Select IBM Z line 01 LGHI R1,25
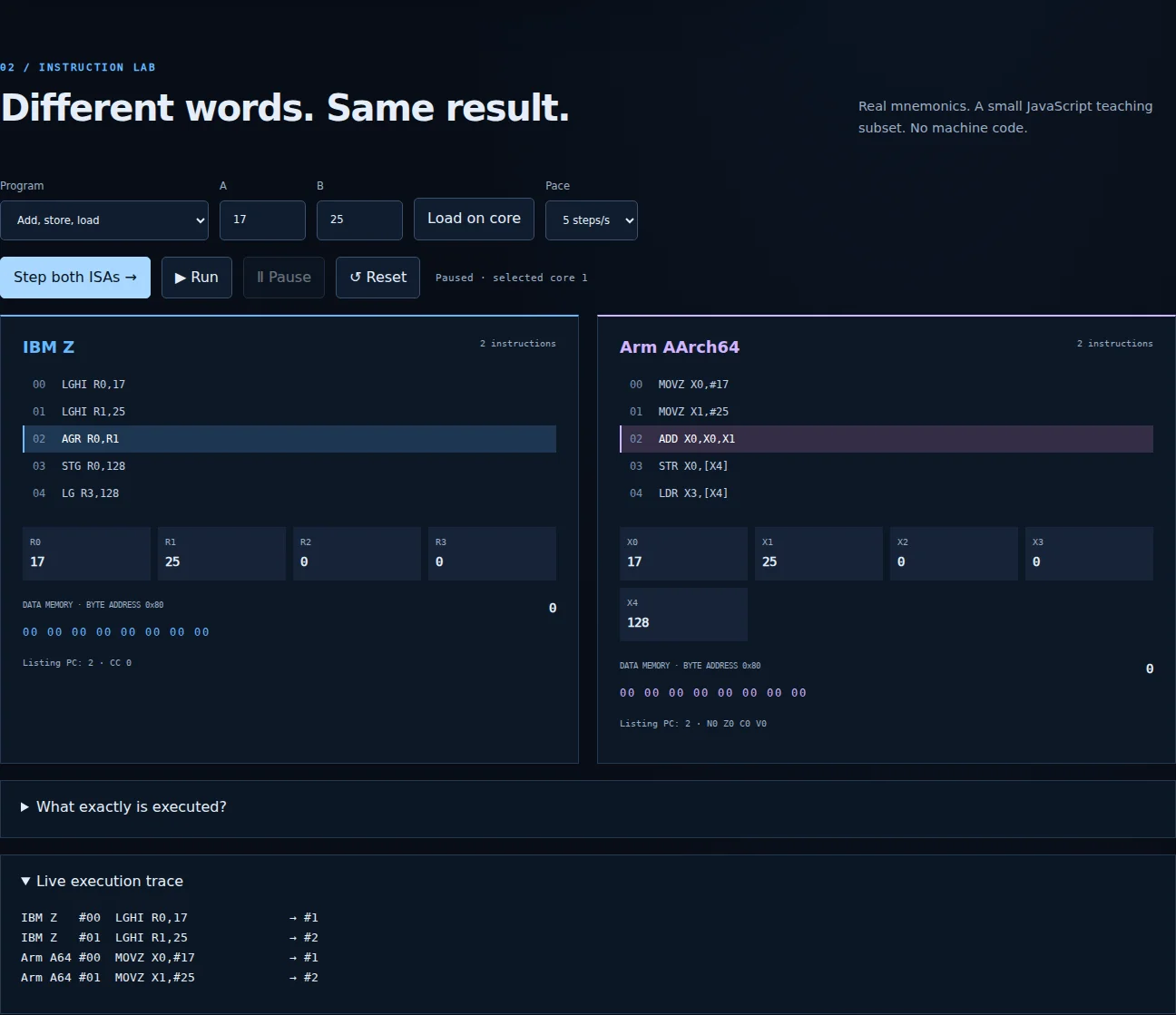1176x1015 pixels. pos(289,412)
